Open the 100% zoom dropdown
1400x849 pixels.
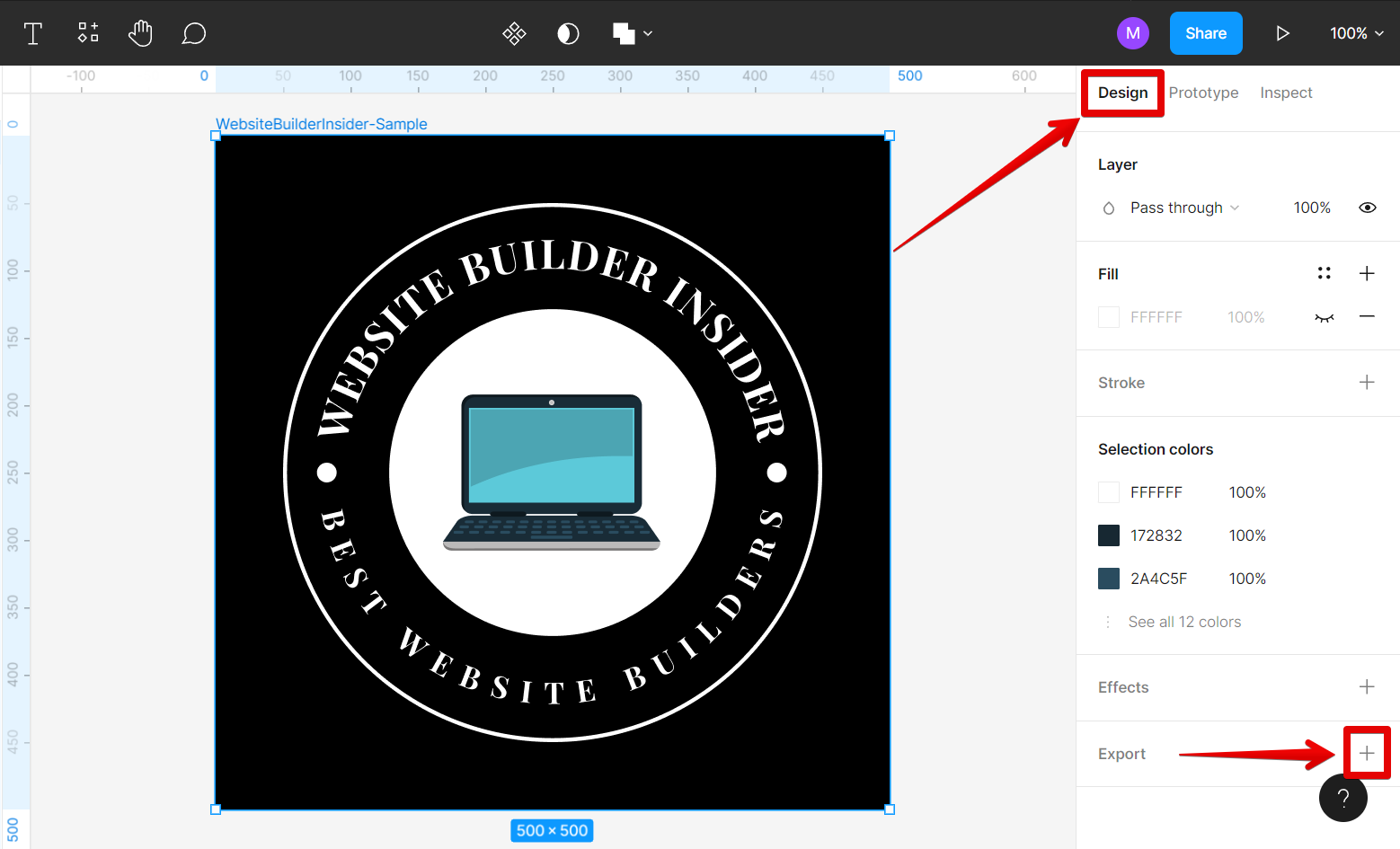(x=1356, y=33)
